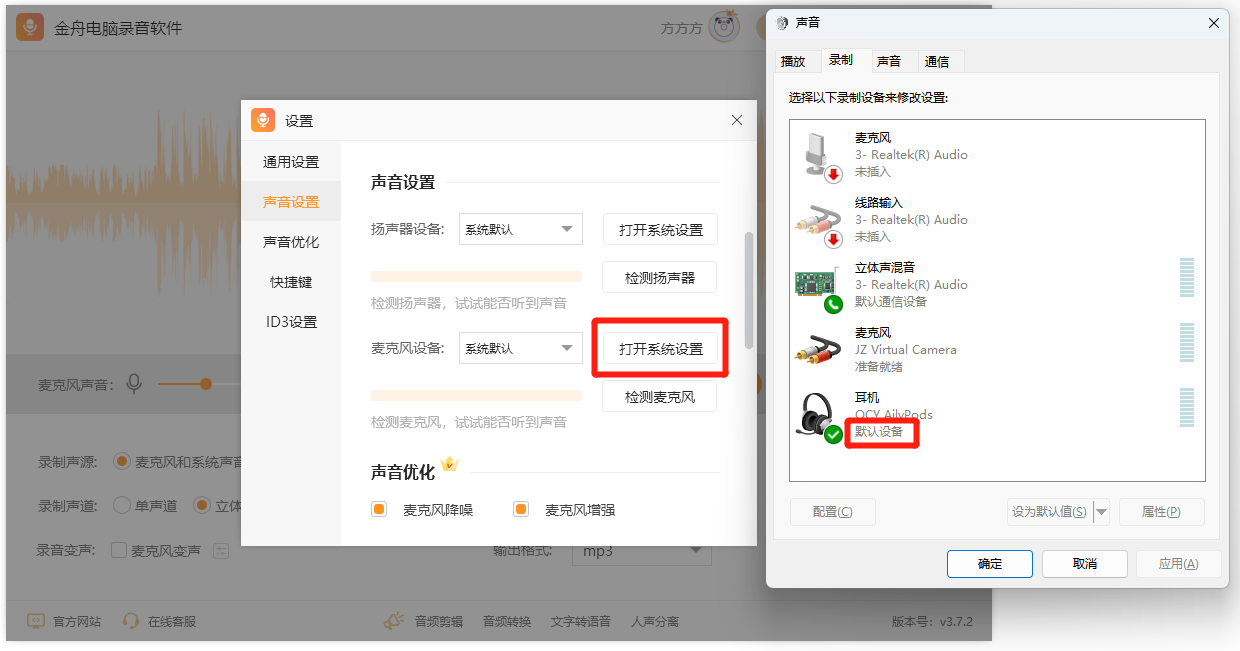The image size is (1240, 651).
Task: Expand the 设为默认值 dropdown arrow
Action: point(1102,512)
